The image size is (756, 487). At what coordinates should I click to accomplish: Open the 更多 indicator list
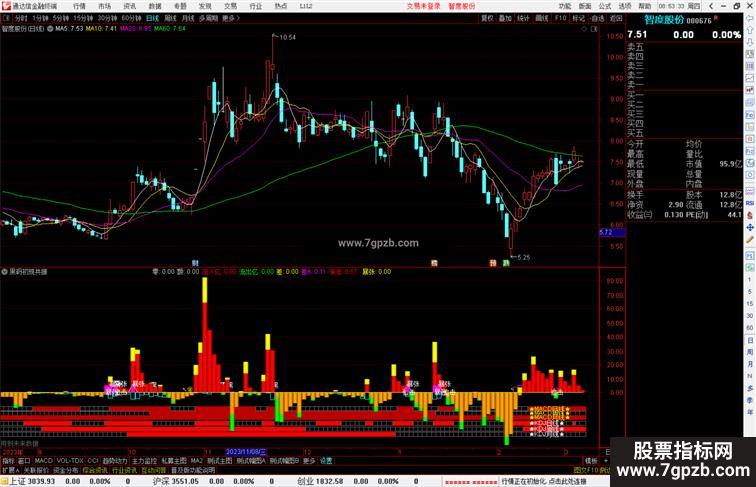click(x=309, y=461)
